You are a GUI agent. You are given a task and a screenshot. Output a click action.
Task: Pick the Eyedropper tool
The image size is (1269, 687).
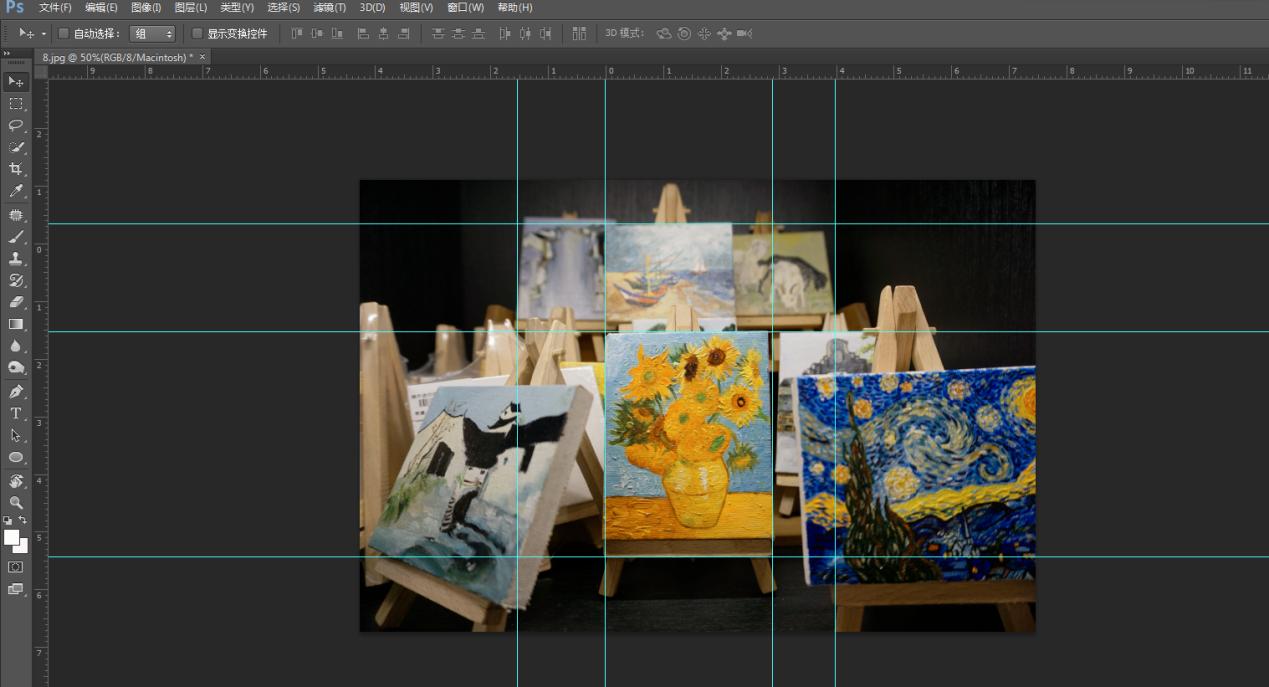(x=16, y=191)
